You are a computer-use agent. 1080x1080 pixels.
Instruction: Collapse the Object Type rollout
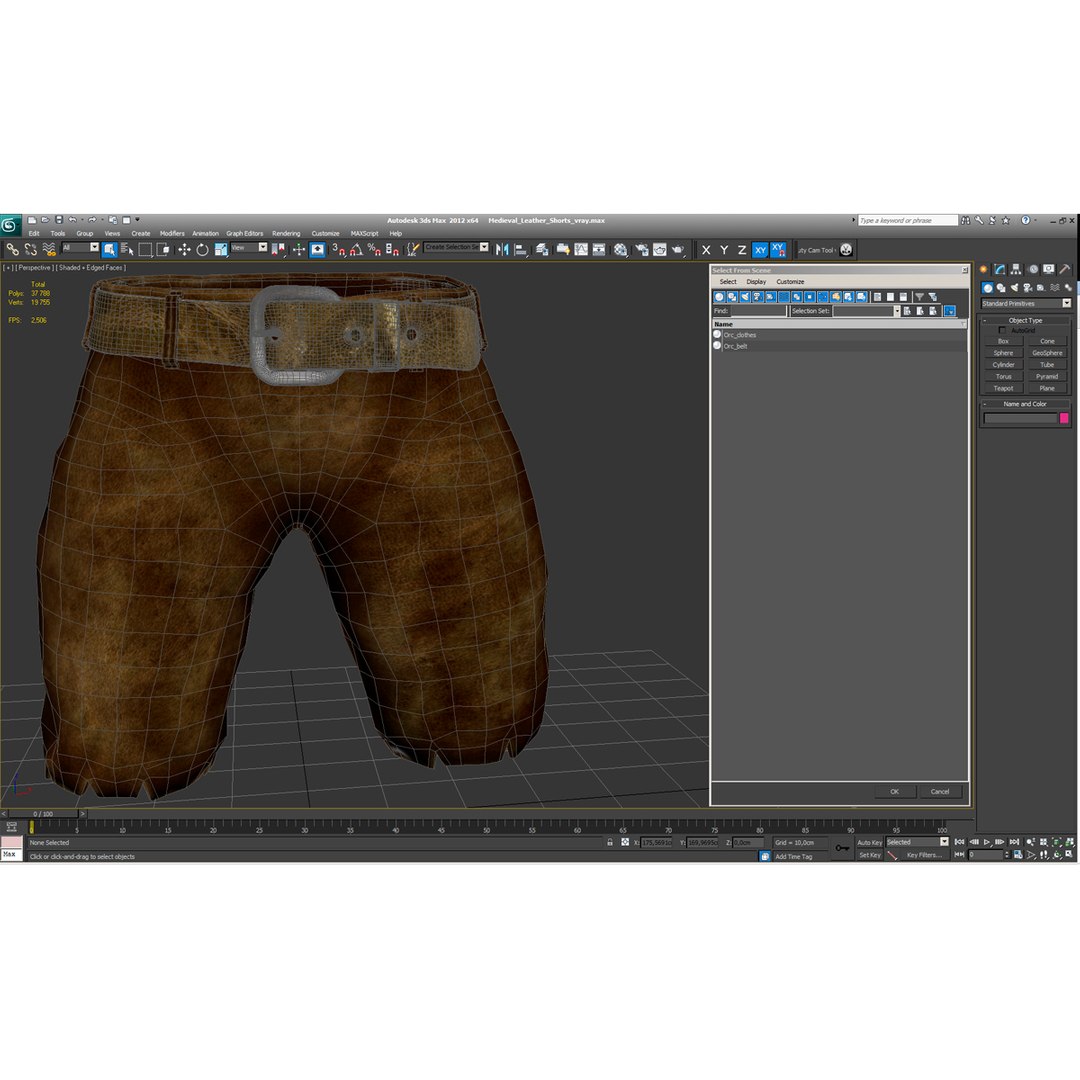point(1025,320)
